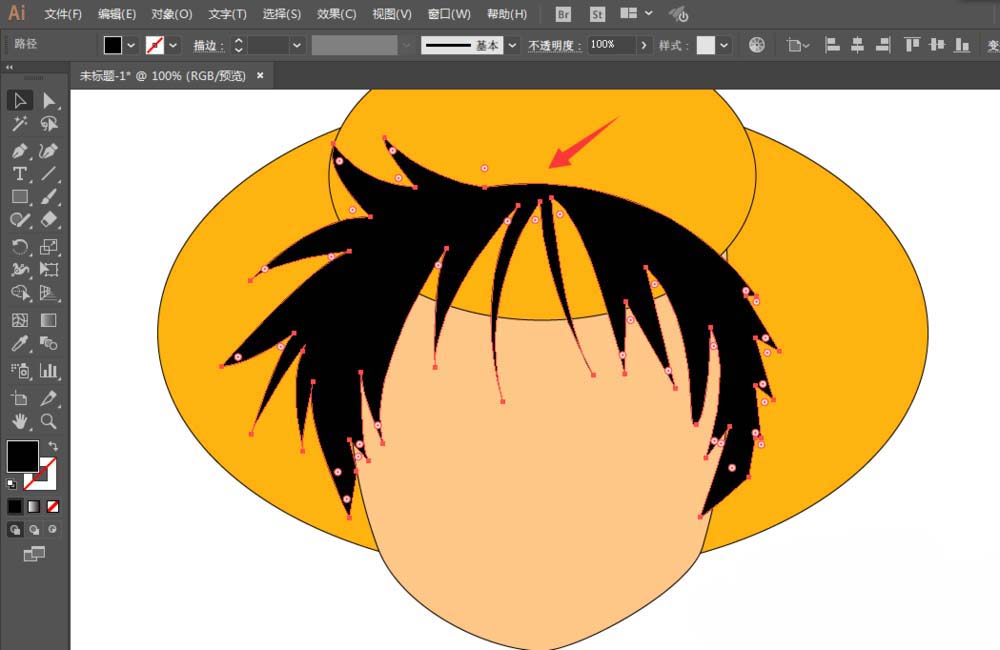Open 编辑(E) menu
This screenshot has width=1000, height=650.
(117, 14)
